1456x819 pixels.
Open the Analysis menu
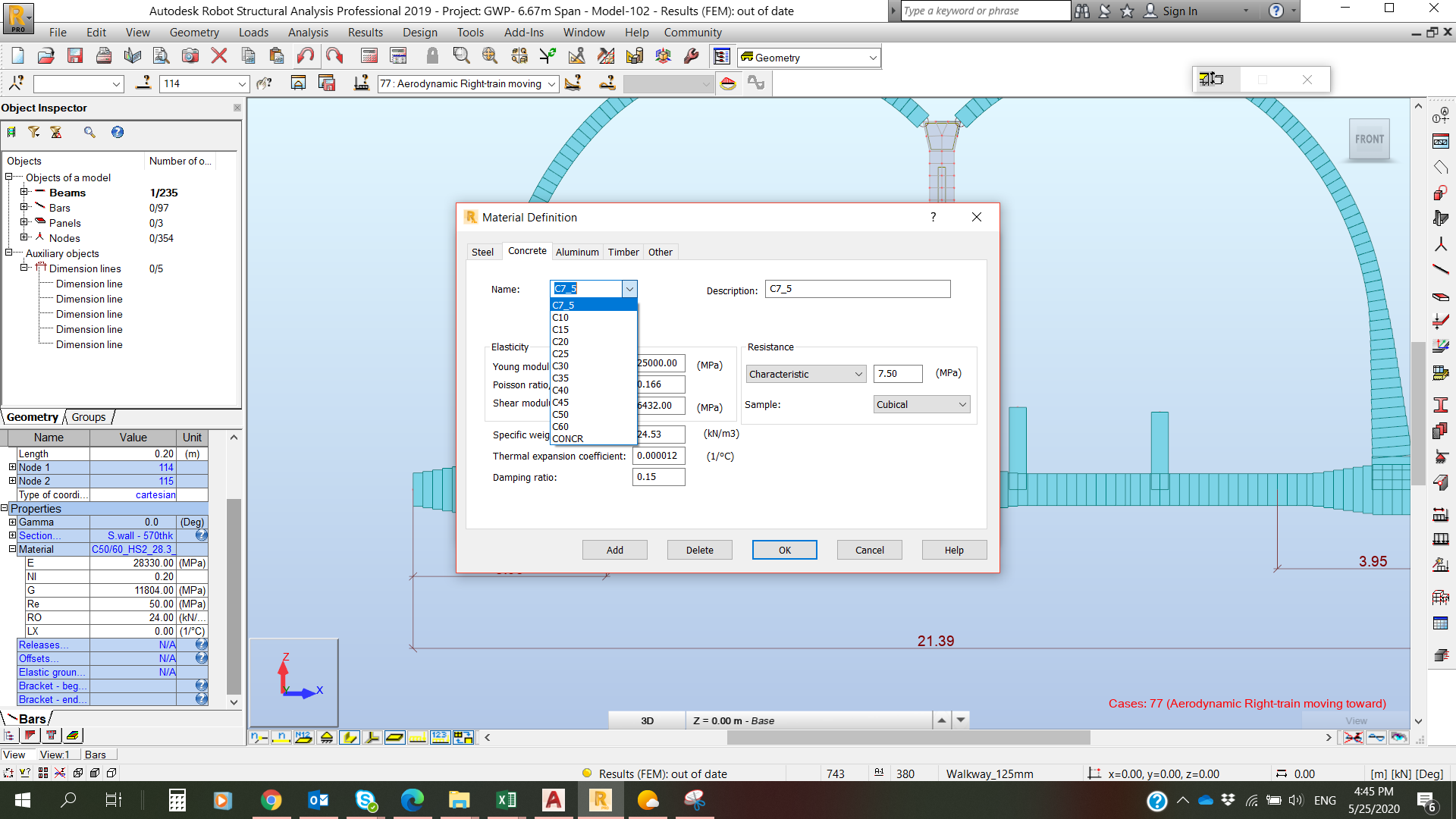pyautogui.click(x=308, y=33)
